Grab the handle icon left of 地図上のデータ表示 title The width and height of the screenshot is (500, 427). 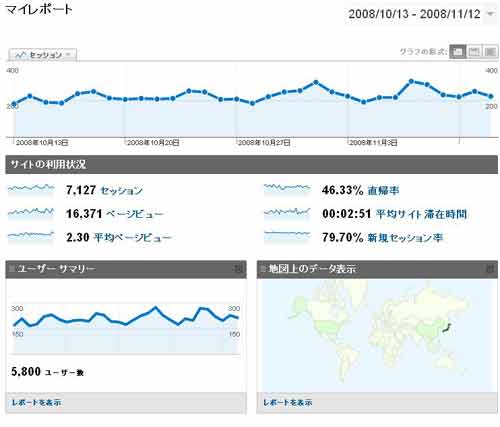coord(263,268)
